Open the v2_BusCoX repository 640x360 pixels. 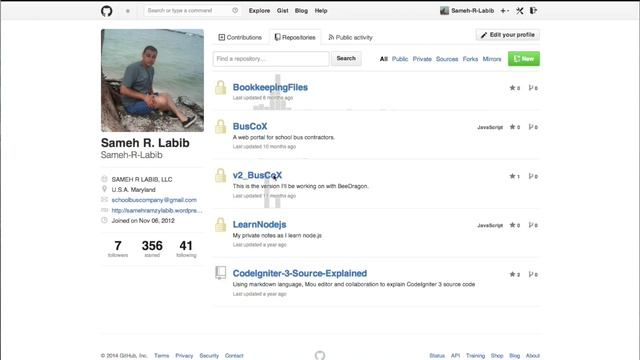tap(257, 176)
